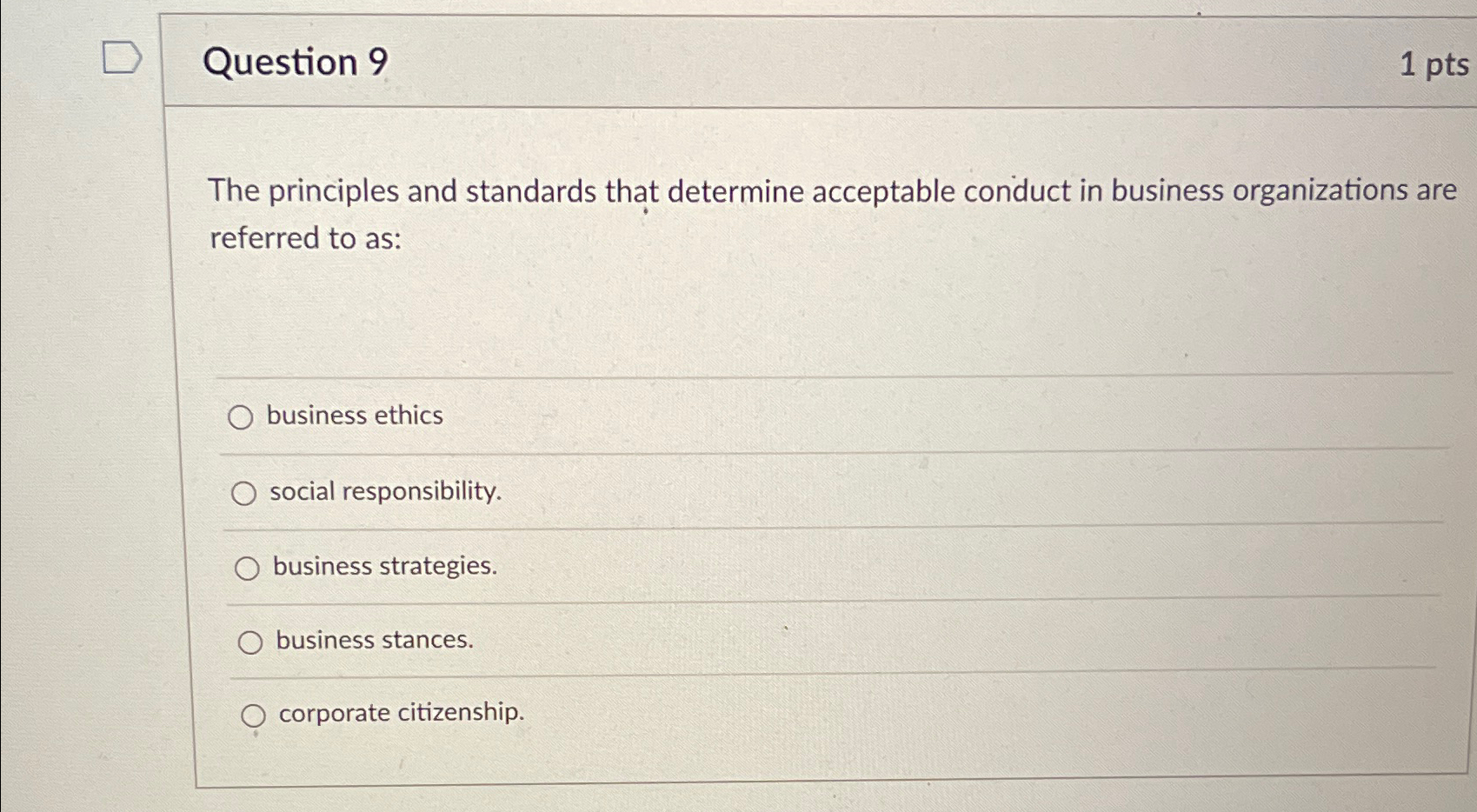
Task: Select the 'social responsibility.' radio button
Action: click(x=245, y=493)
